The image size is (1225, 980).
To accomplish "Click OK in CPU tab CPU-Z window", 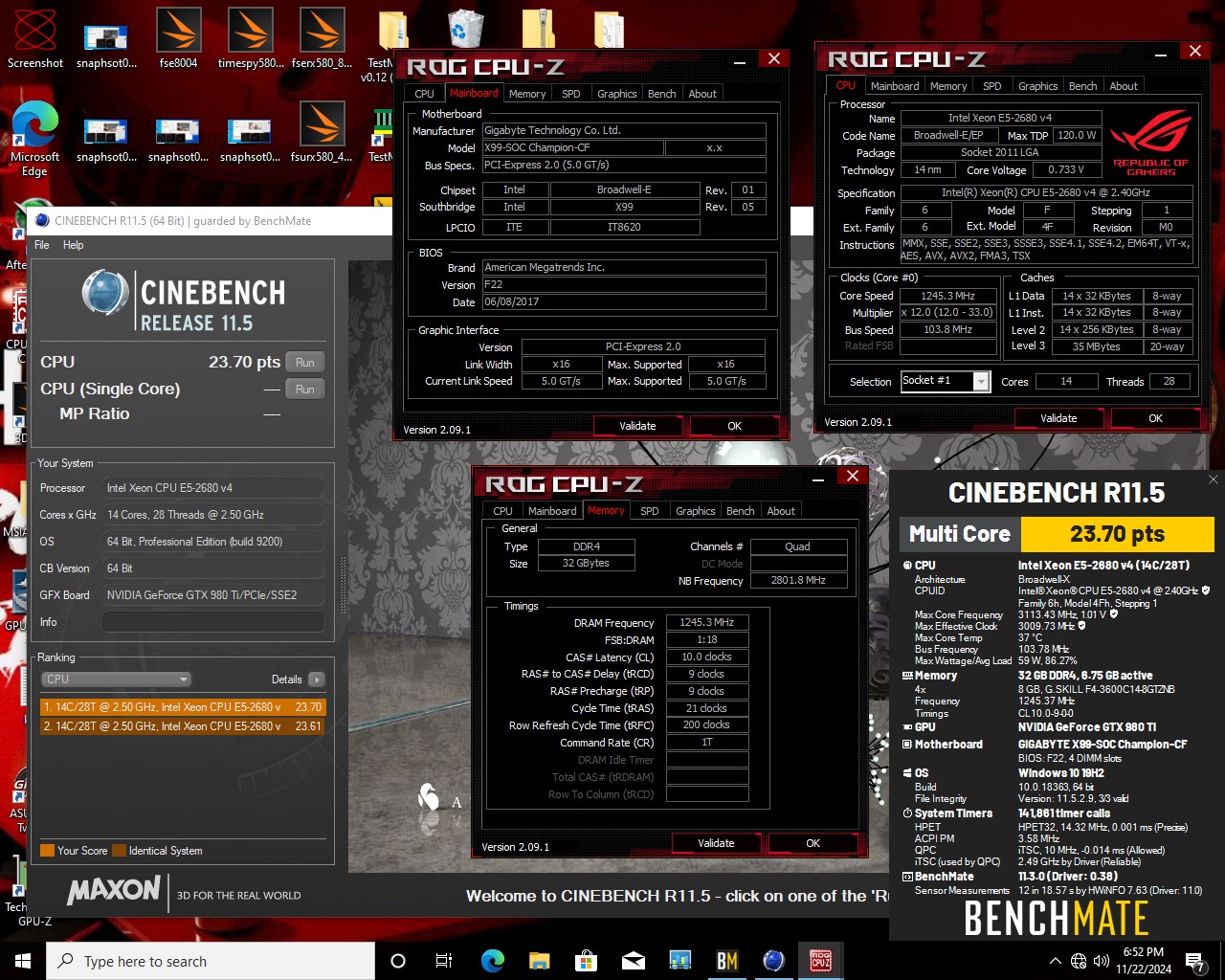I will tap(1155, 418).
